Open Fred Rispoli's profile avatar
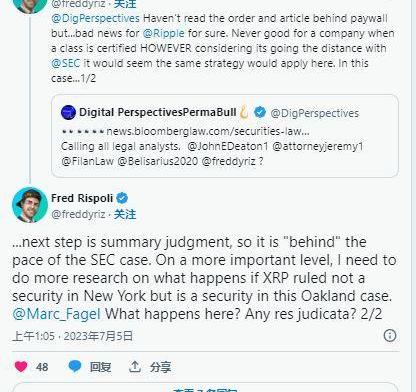The height and width of the screenshot is (392, 416). tap(30, 205)
